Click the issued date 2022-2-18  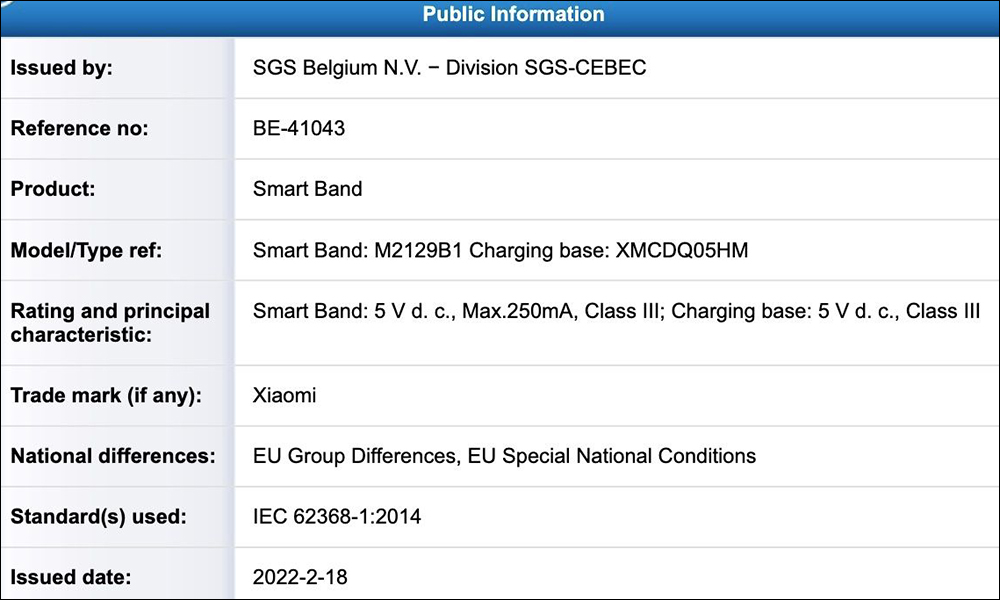point(300,577)
